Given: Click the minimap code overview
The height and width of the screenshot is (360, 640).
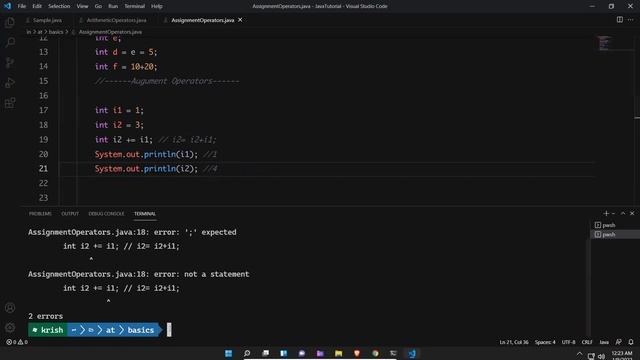Looking at the screenshot, I should 605,43.
